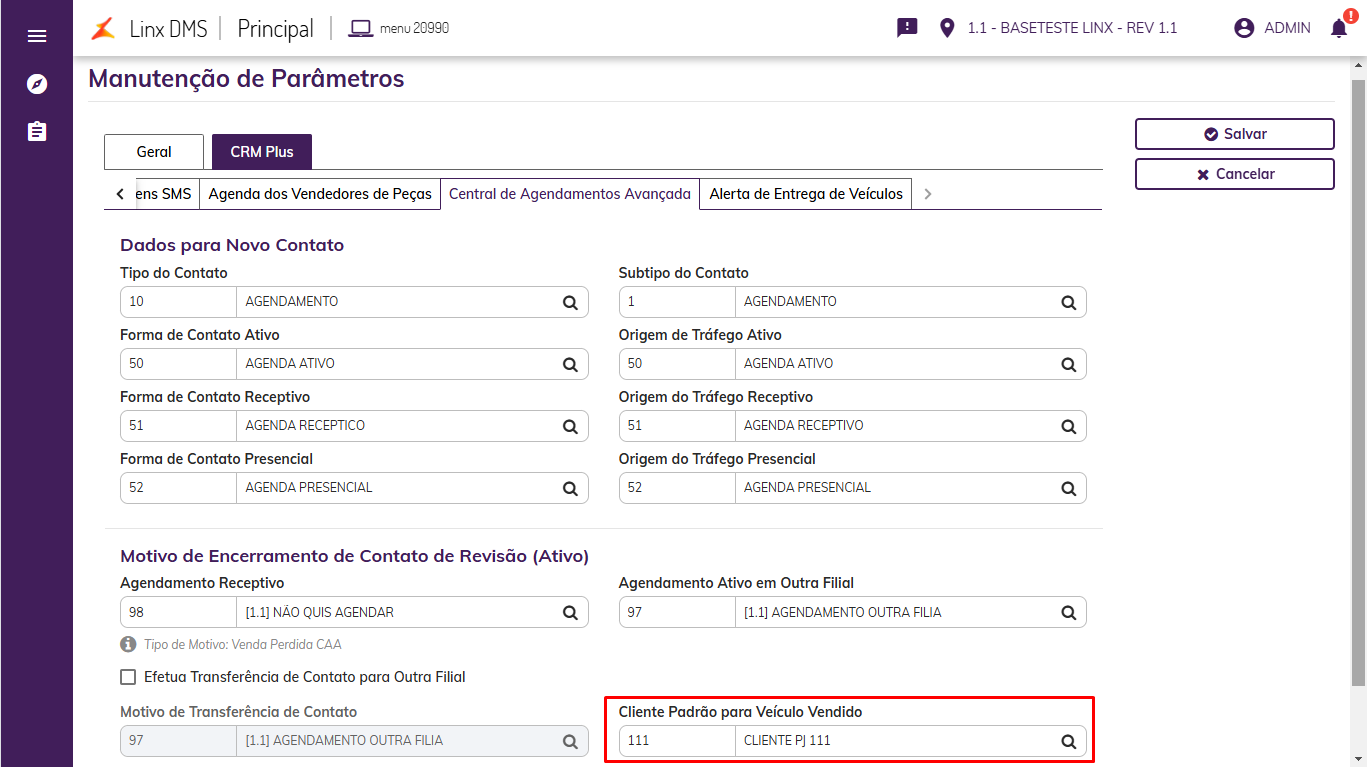Open the feedback message icon
Image resolution: width=1367 pixels, height=767 pixels.
[907, 28]
